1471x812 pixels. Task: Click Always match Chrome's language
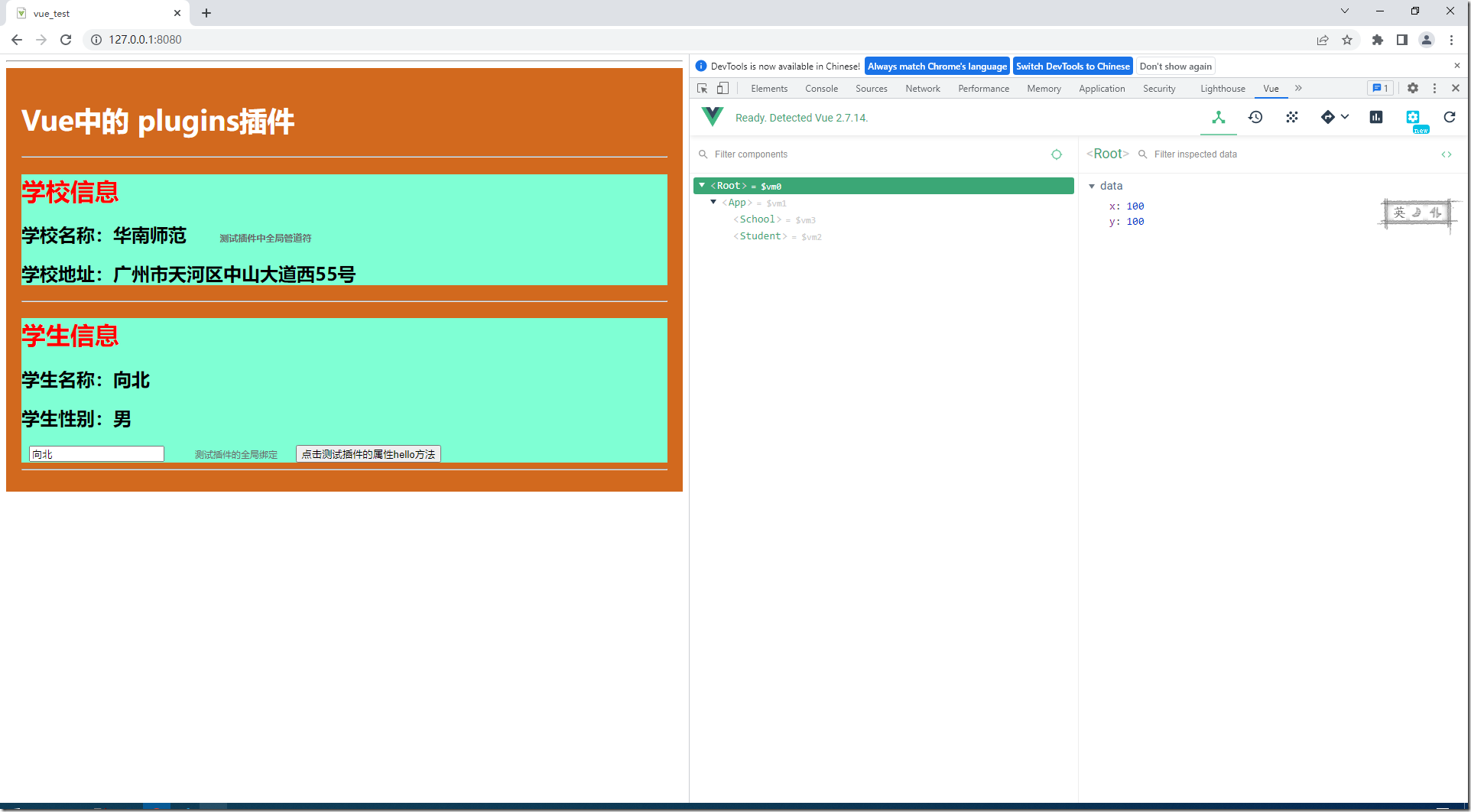[x=937, y=67]
